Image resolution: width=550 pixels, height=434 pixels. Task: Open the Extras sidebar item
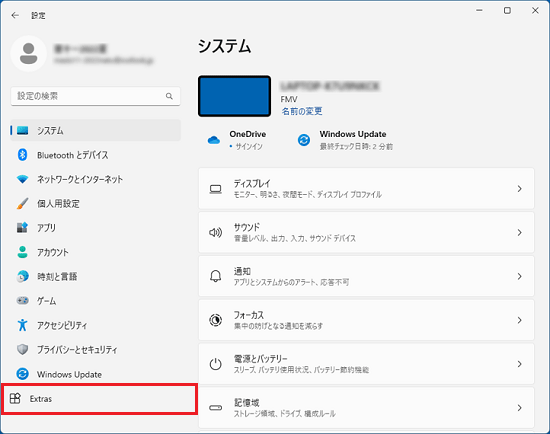tap(99, 399)
